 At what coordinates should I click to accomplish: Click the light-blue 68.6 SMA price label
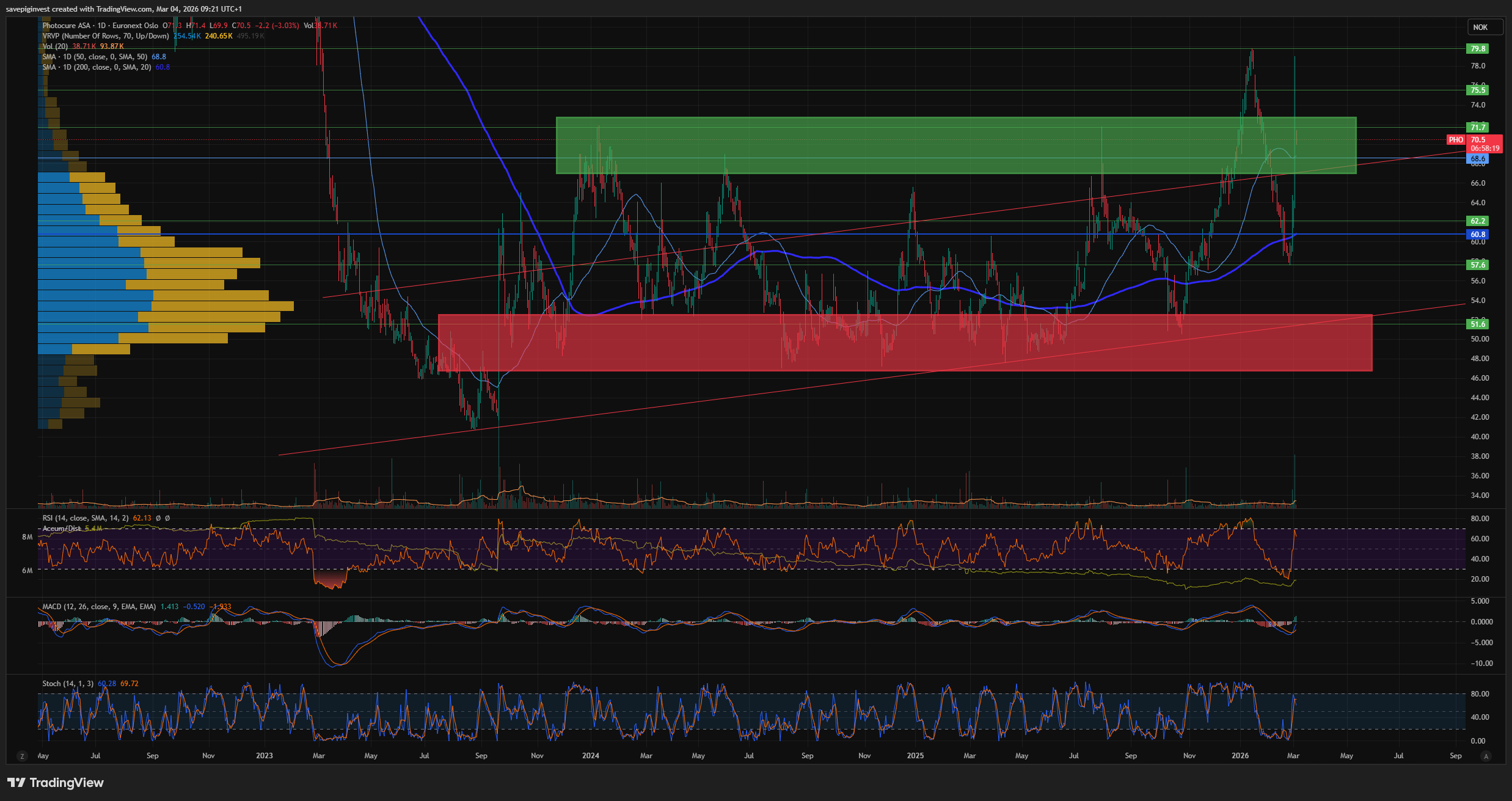(x=1478, y=159)
